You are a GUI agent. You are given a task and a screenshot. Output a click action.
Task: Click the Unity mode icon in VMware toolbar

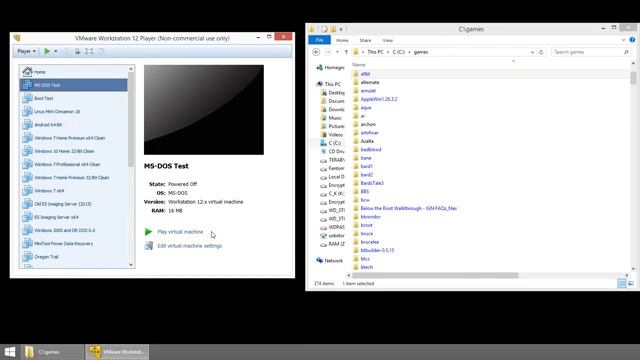coord(102,51)
